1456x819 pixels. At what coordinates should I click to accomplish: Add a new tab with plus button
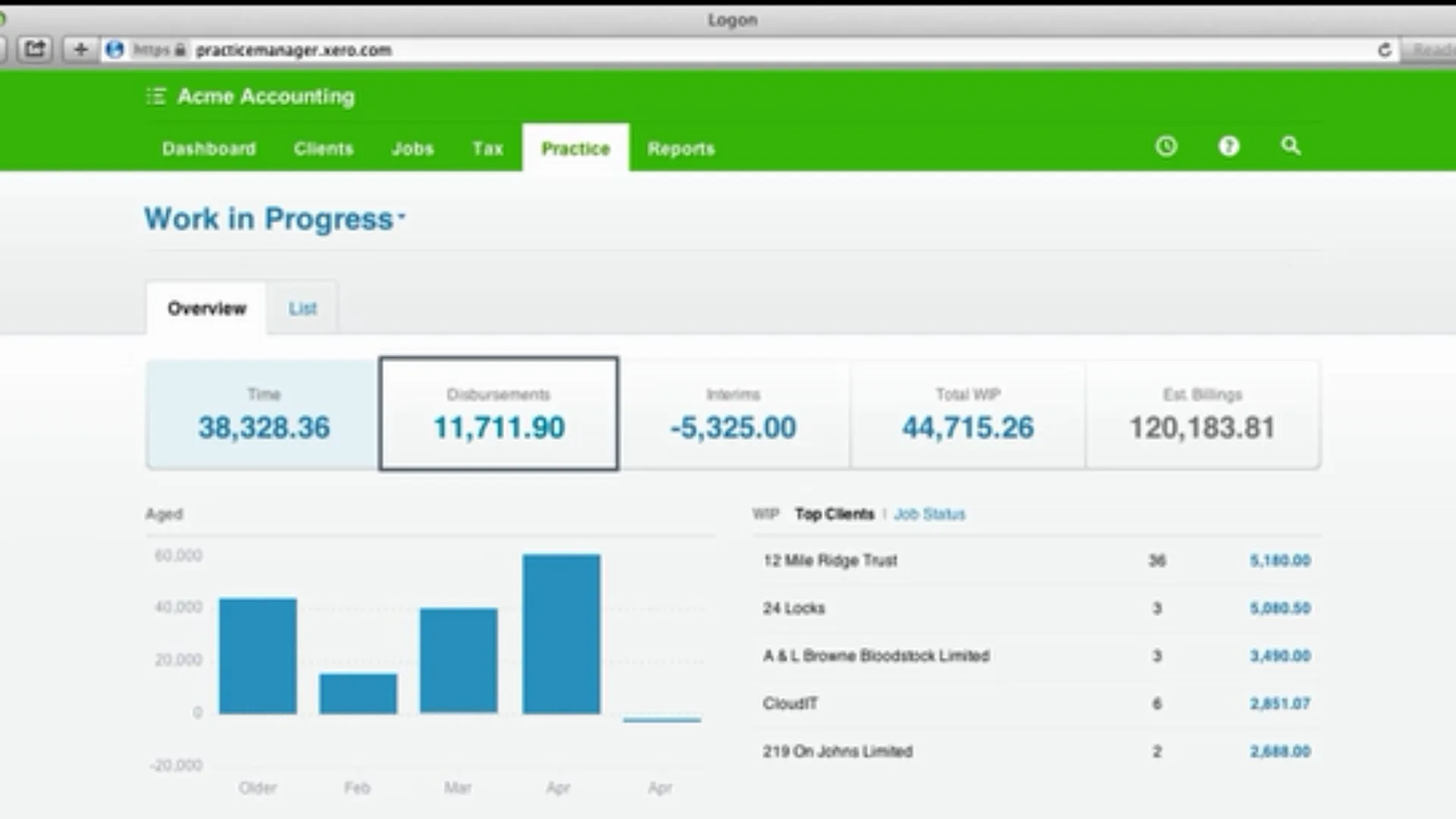80,50
